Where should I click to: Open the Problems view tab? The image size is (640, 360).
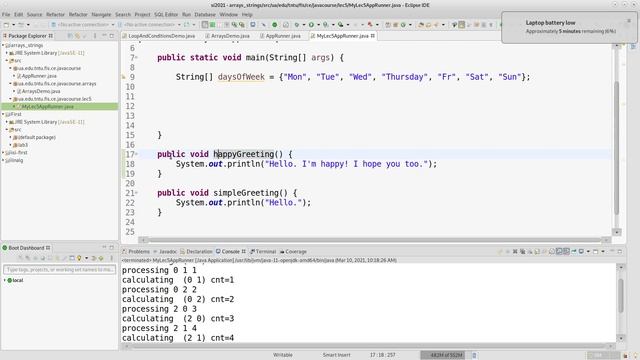pyautogui.click(x=136, y=251)
